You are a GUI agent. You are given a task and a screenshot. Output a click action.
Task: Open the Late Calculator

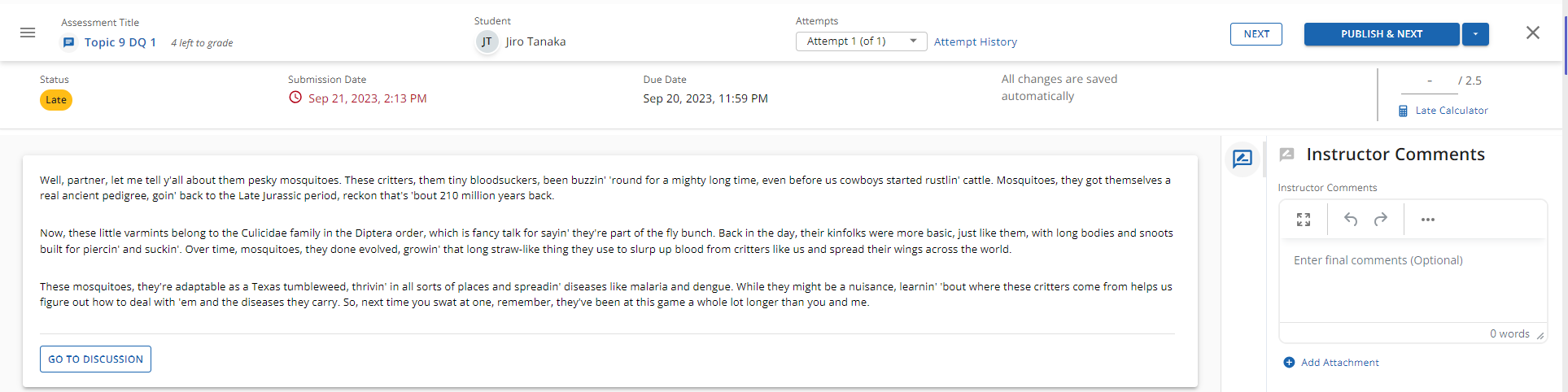tap(1451, 111)
